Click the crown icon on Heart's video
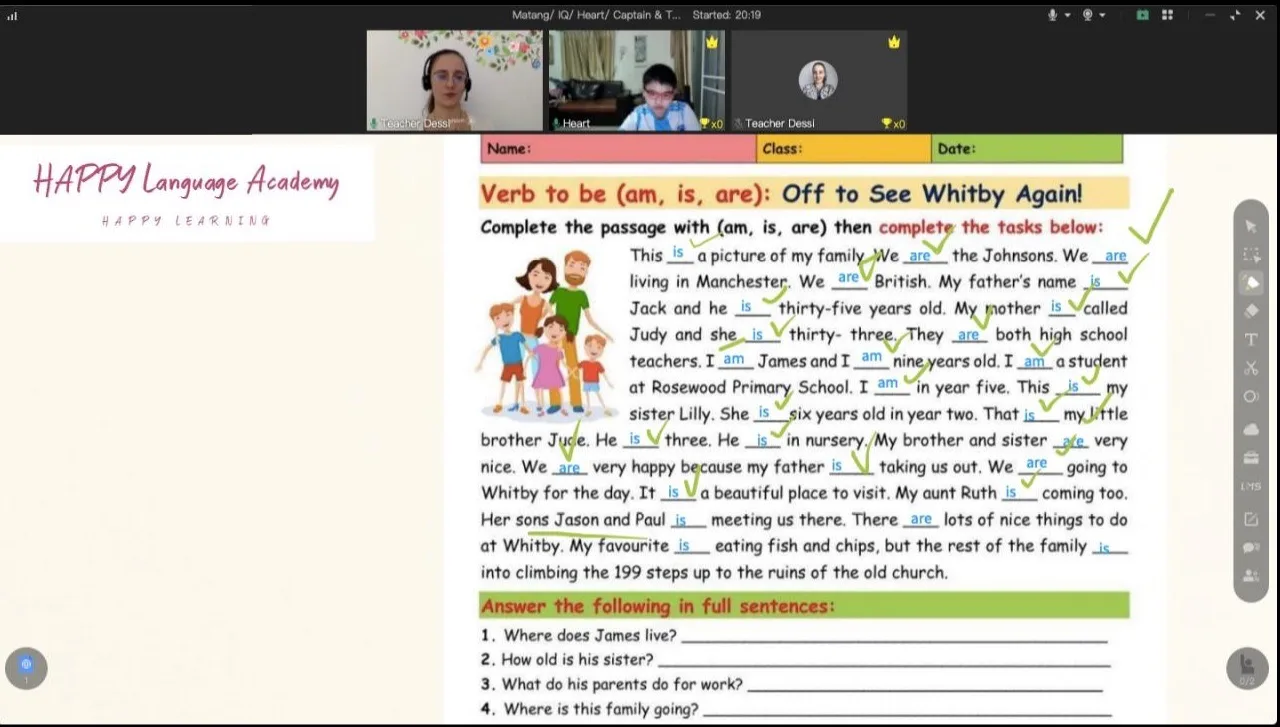Image resolution: width=1280 pixels, height=727 pixels. (x=712, y=42)
